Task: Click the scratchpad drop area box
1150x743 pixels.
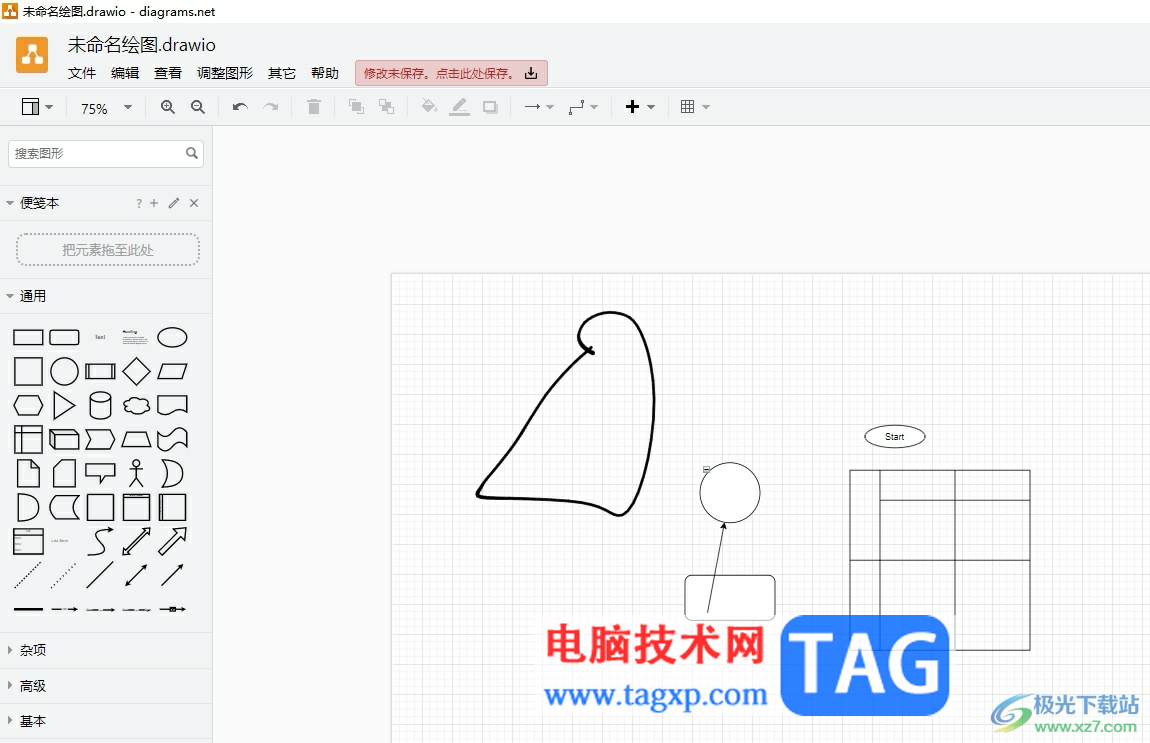Action: [108, 250]
